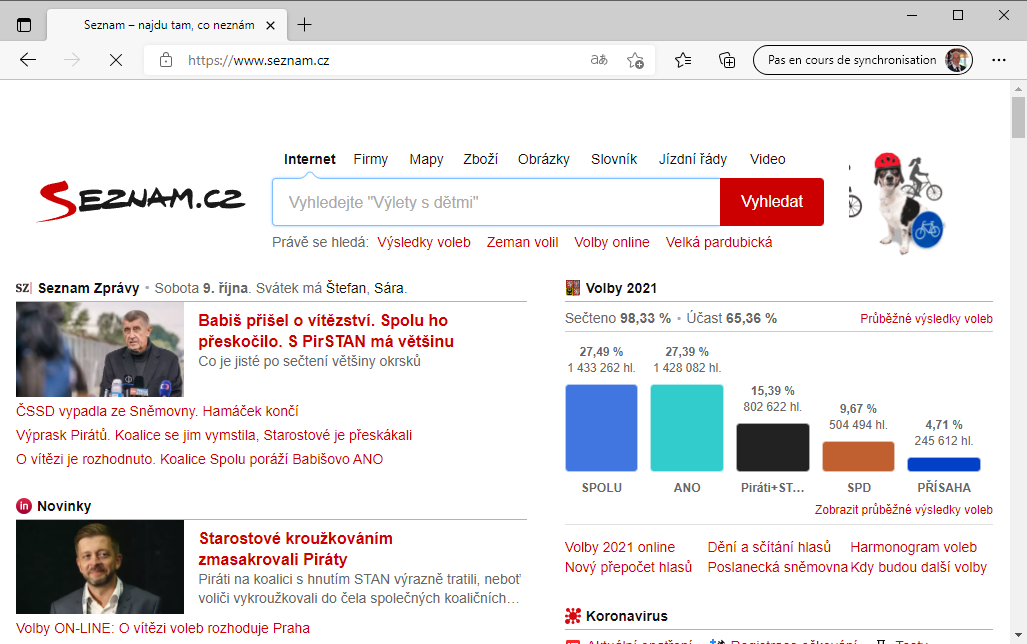Click the Koronavirus section icon
The width and height of the screenshot is (1027, 644).
[572, 616]
